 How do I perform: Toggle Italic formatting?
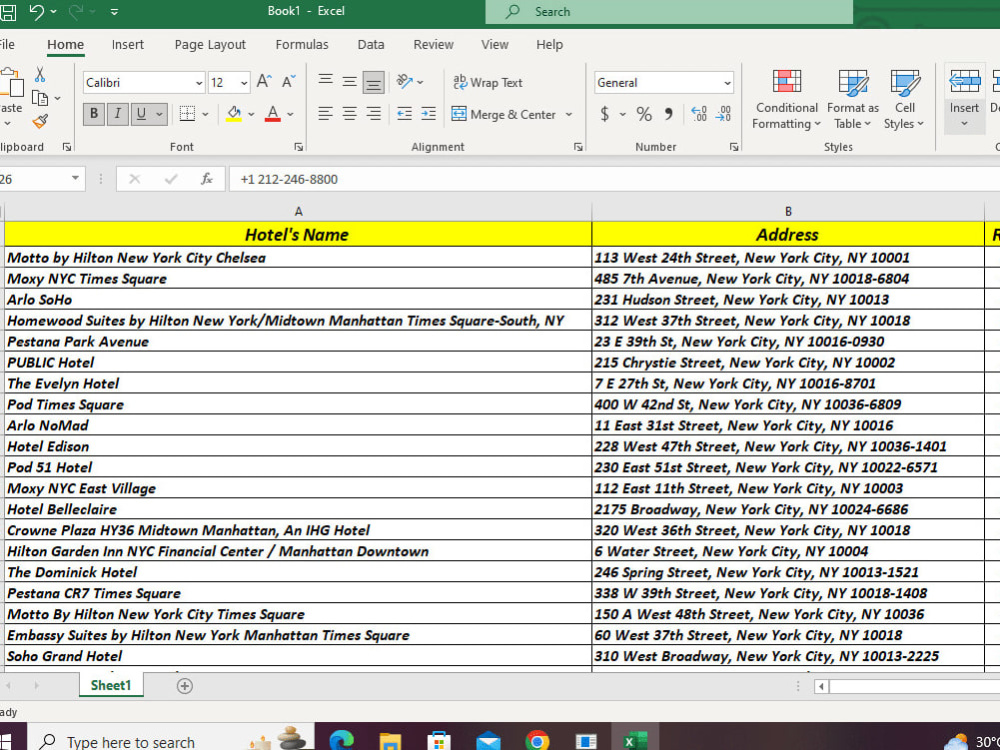(x=117, y=114)
